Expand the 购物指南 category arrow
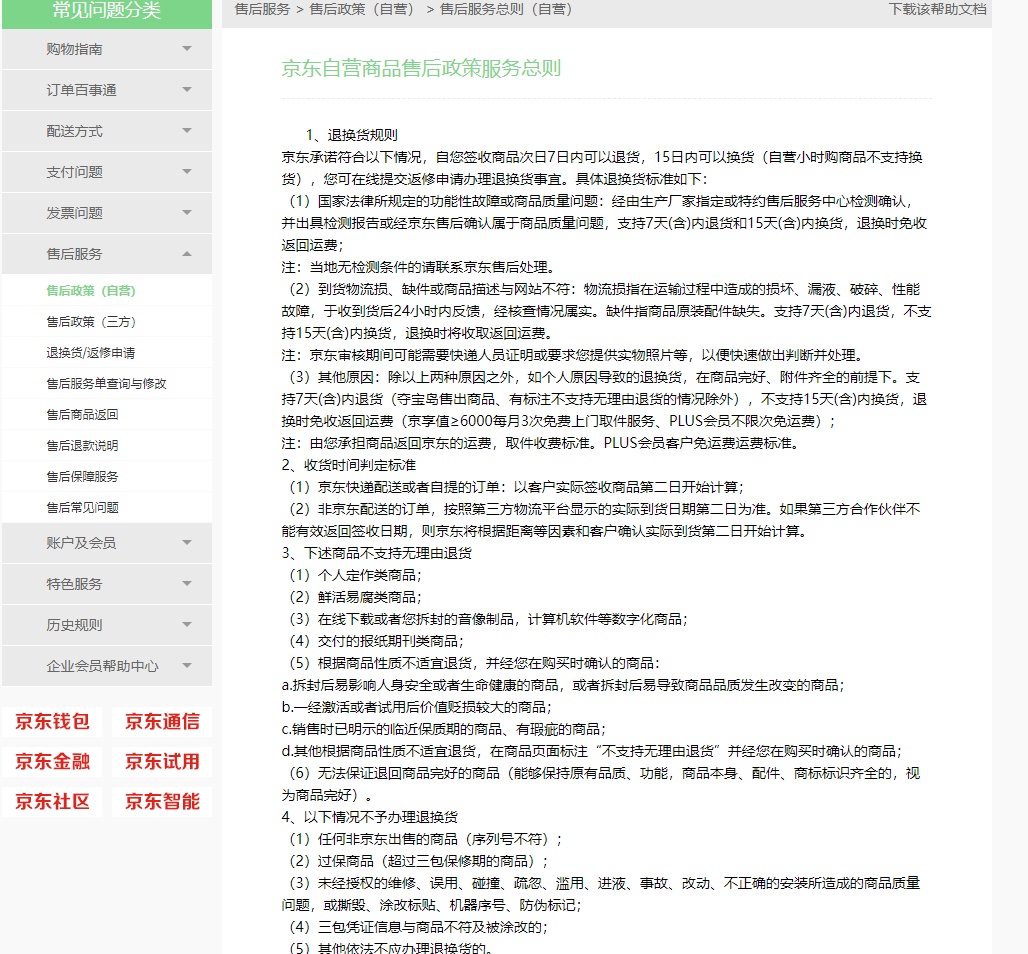The width and height of the screenshot is (1028, 954). [187, 49]
